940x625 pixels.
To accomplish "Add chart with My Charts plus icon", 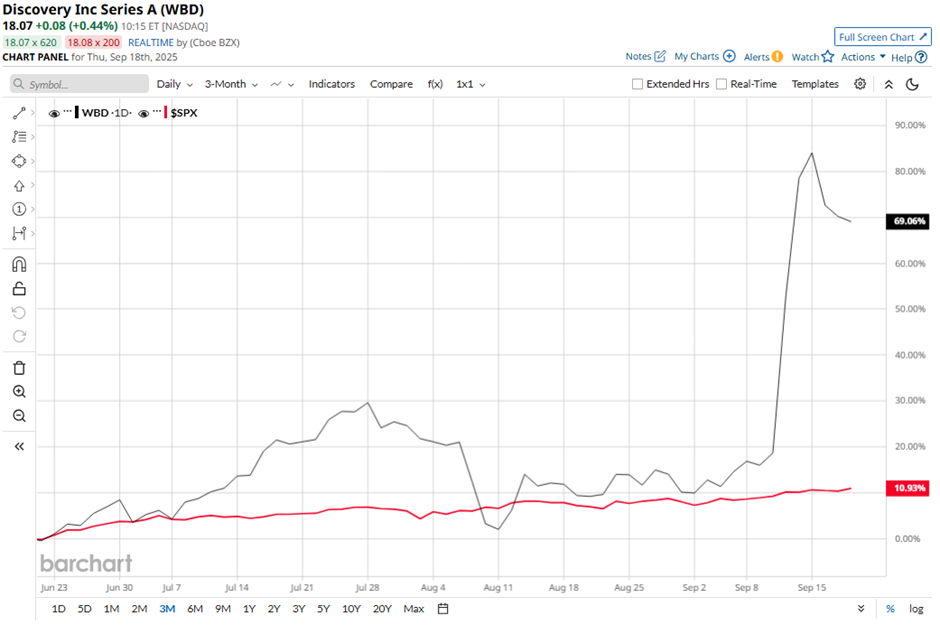I will [x=729, y=56].
